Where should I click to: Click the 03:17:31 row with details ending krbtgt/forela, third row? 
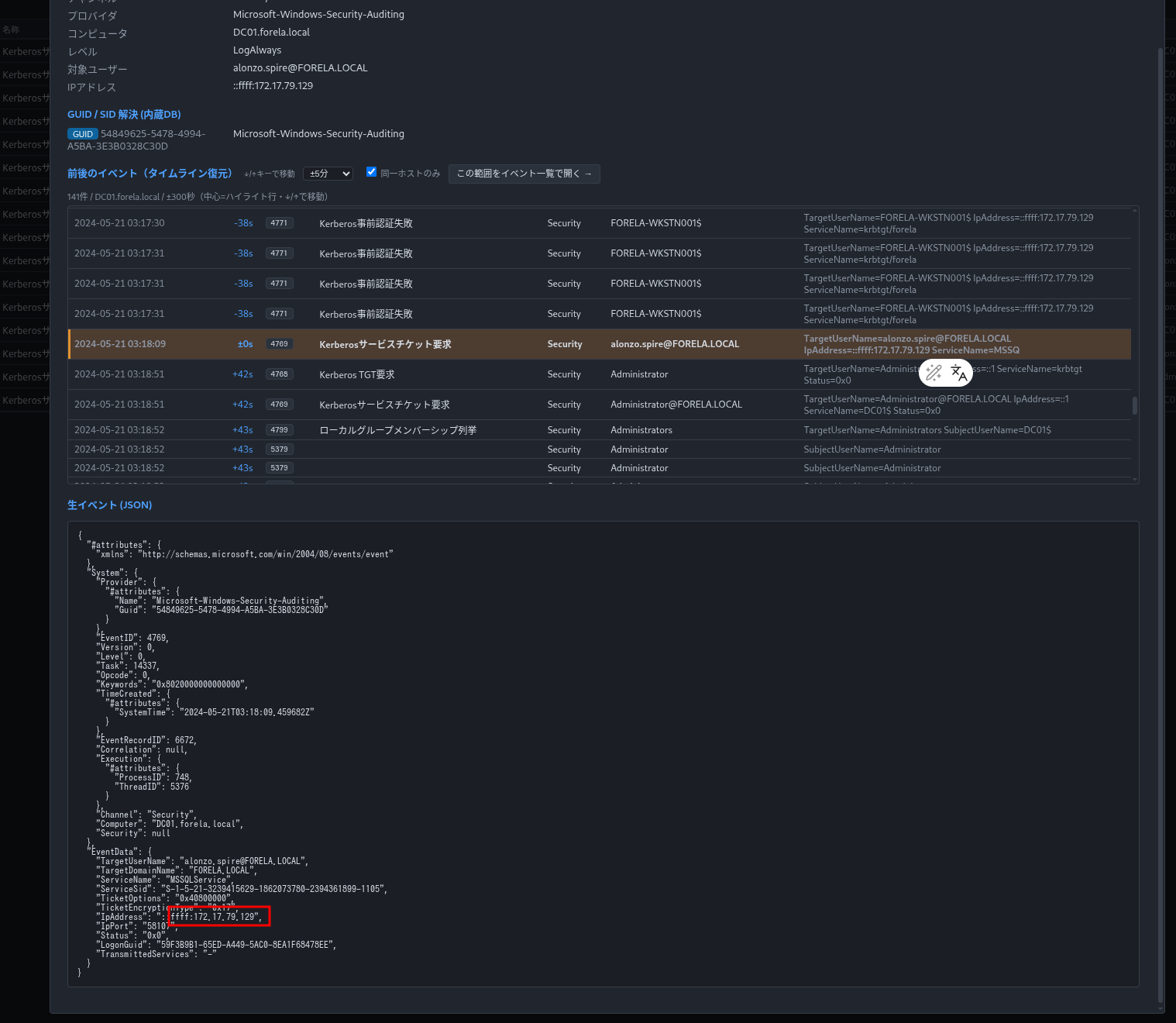coord(600,284)
